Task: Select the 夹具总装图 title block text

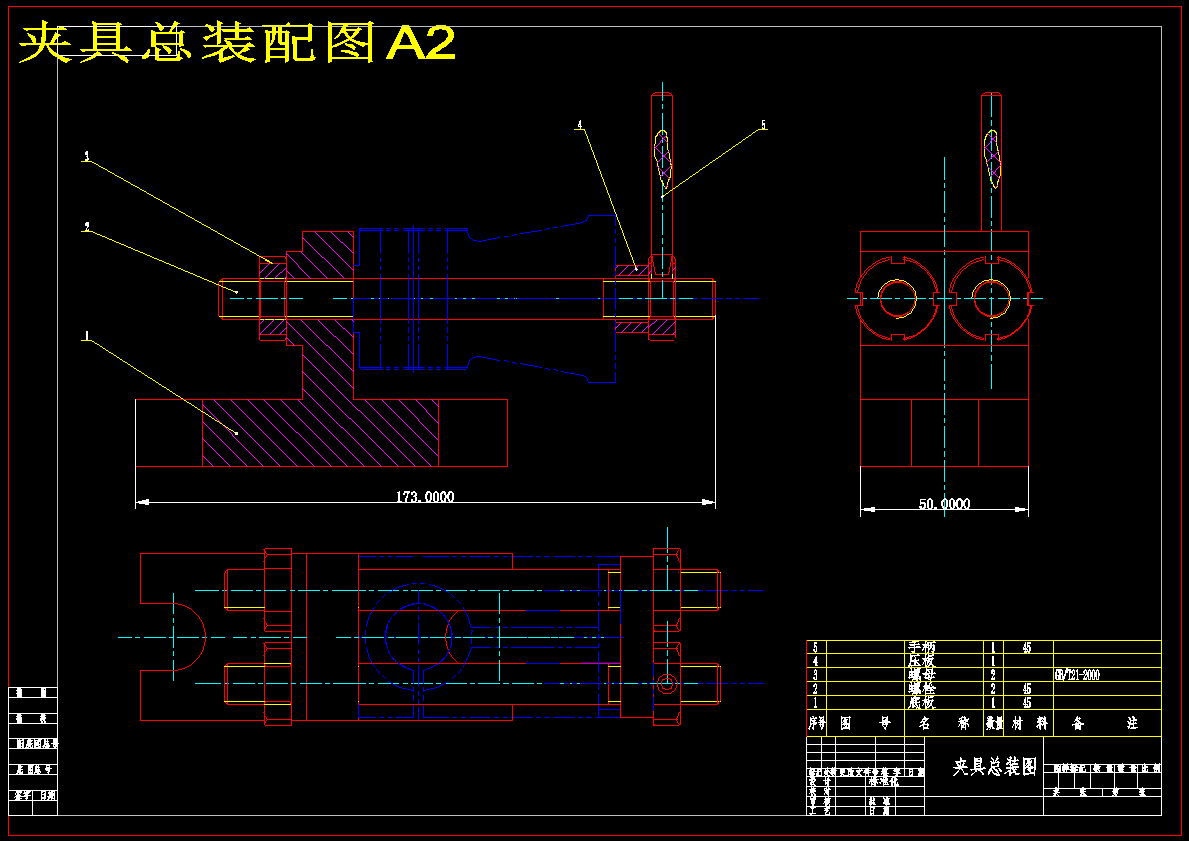Action: pos(994,767)
